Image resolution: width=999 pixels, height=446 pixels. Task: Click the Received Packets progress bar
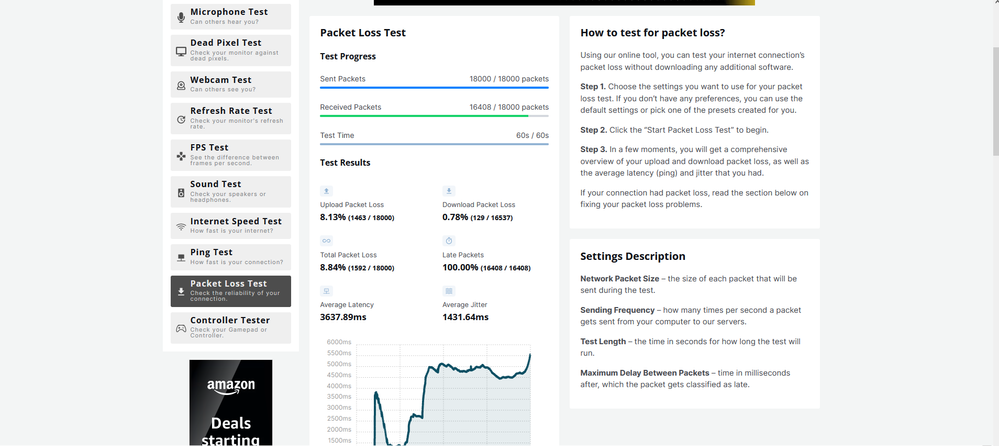[x=434, y=115]
